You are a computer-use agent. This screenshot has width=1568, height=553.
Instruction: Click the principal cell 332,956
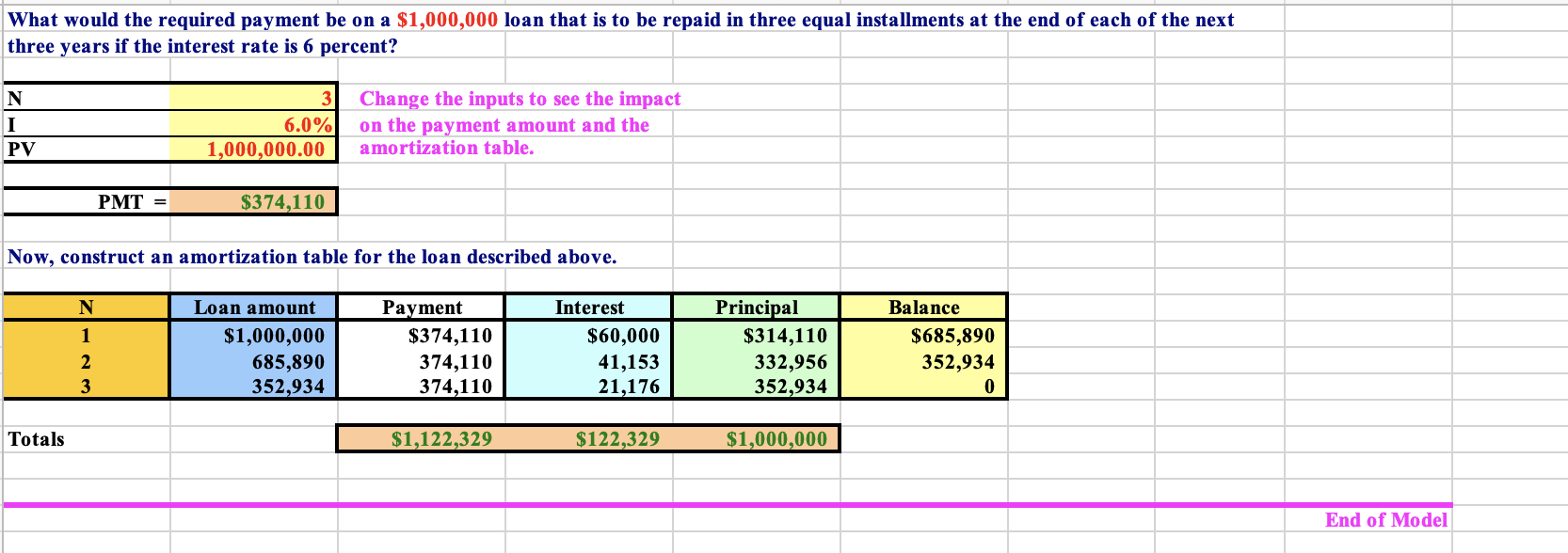756,361
